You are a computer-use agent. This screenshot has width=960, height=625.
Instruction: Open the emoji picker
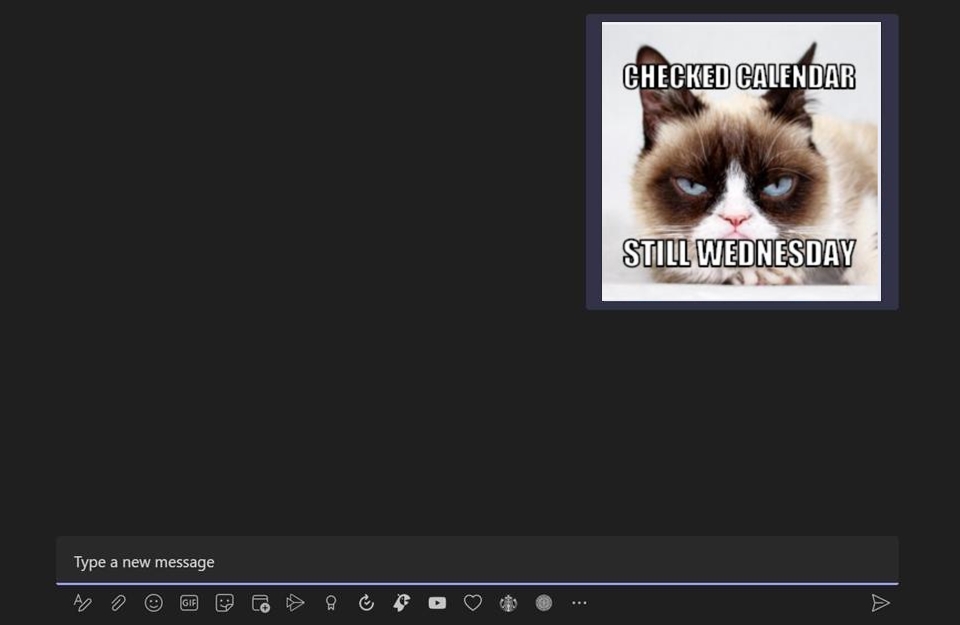coord(153,603)
